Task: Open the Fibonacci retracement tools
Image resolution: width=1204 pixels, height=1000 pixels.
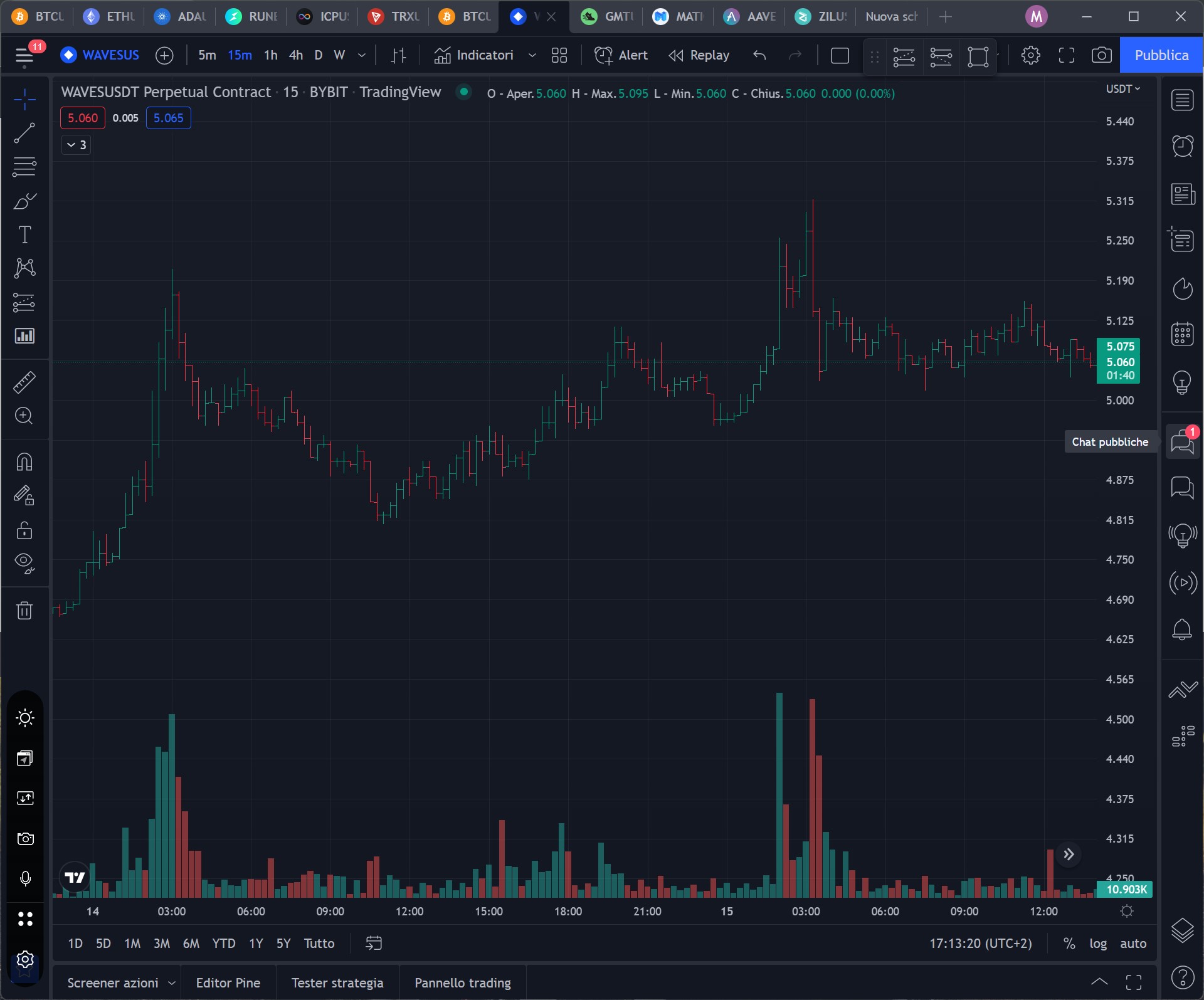Action: click(x=24, y=167)
